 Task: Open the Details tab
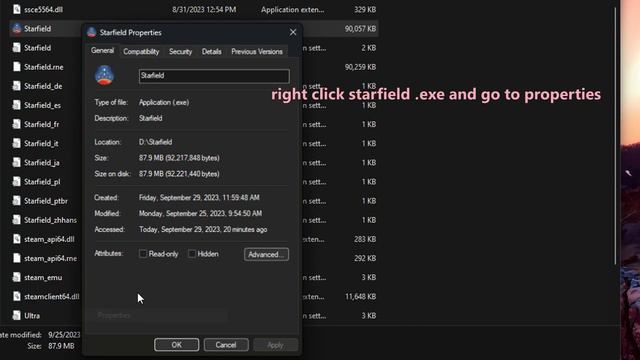tap(211, 52)
